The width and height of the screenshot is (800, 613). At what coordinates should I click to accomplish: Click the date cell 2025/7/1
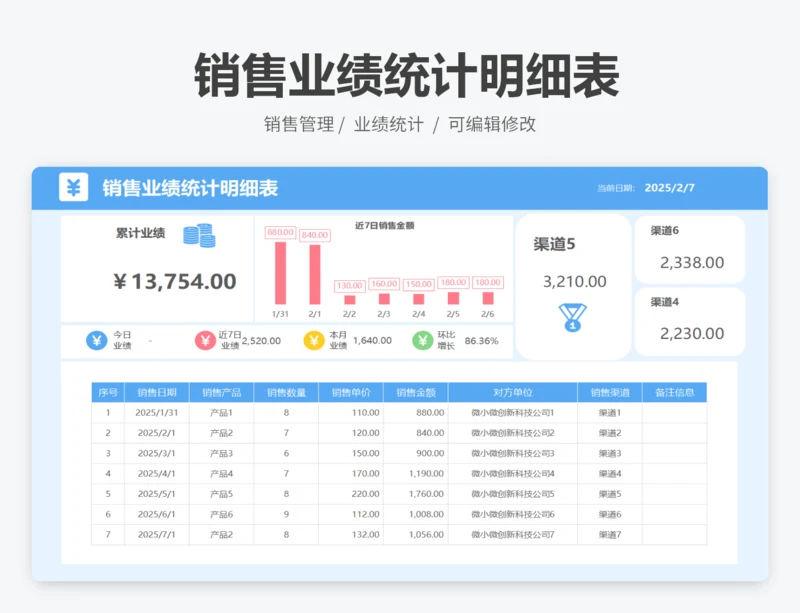click(x=157, y=535)
